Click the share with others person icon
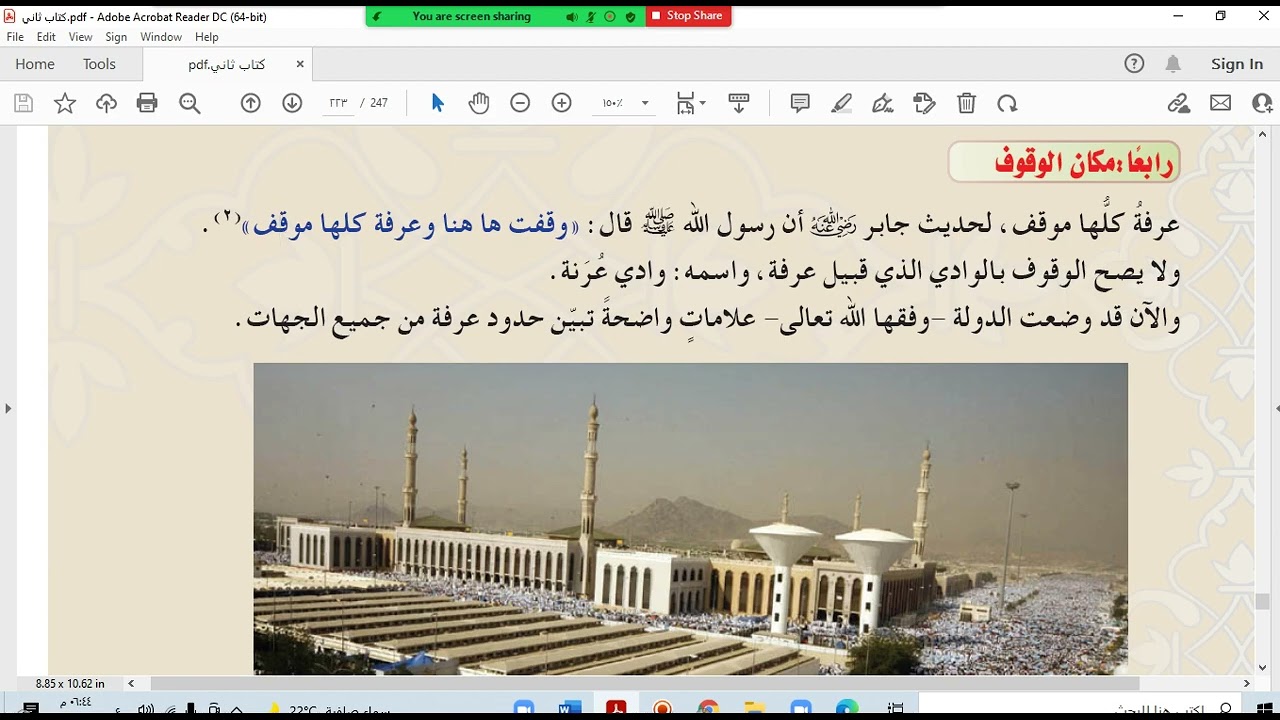 pyautogui.click(x=1262, y=103)
